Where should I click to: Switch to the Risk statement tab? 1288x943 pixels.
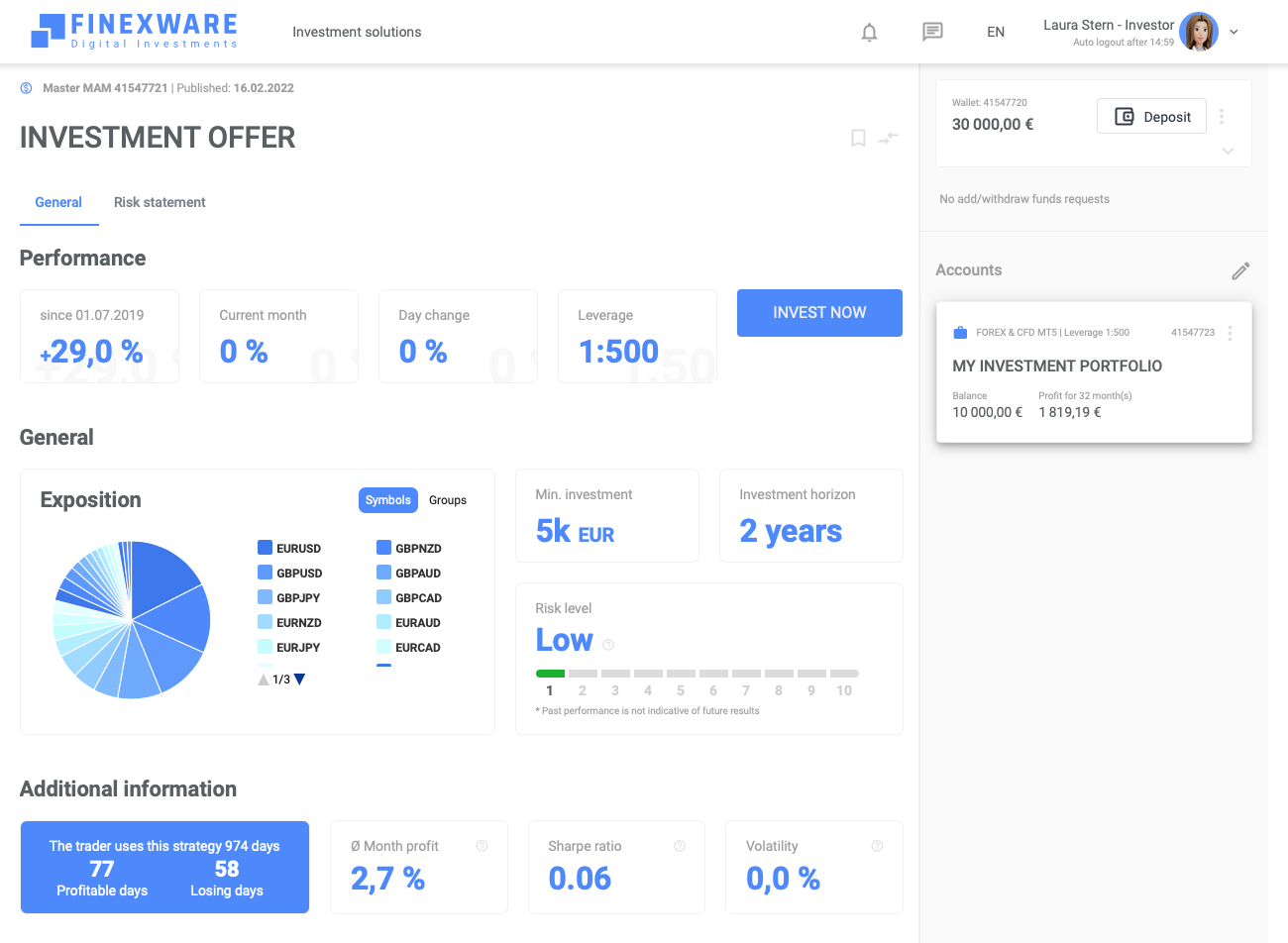[159, 202]
